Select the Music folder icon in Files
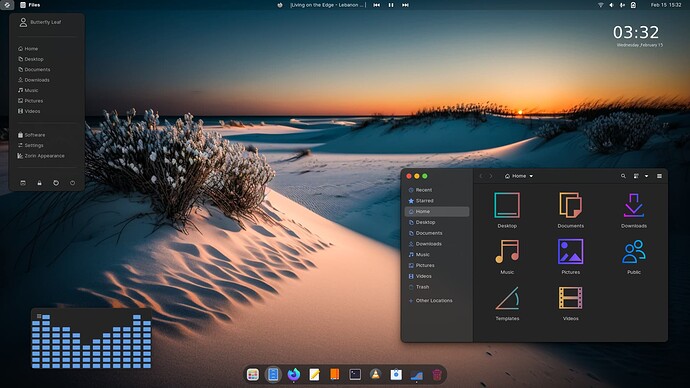 [x=507, y=251]
